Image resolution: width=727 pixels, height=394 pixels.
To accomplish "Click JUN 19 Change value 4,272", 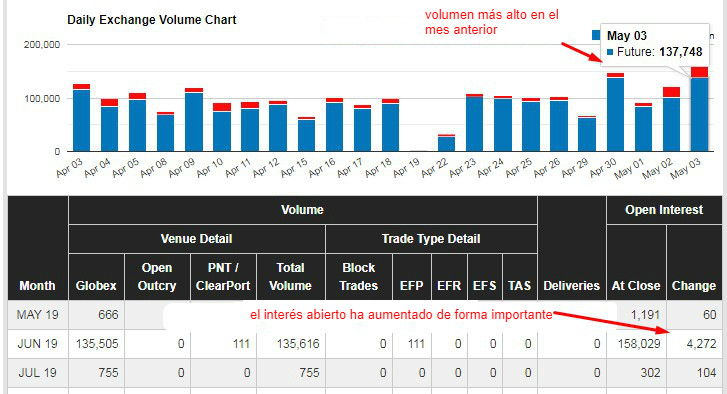I will click(701, 344).
